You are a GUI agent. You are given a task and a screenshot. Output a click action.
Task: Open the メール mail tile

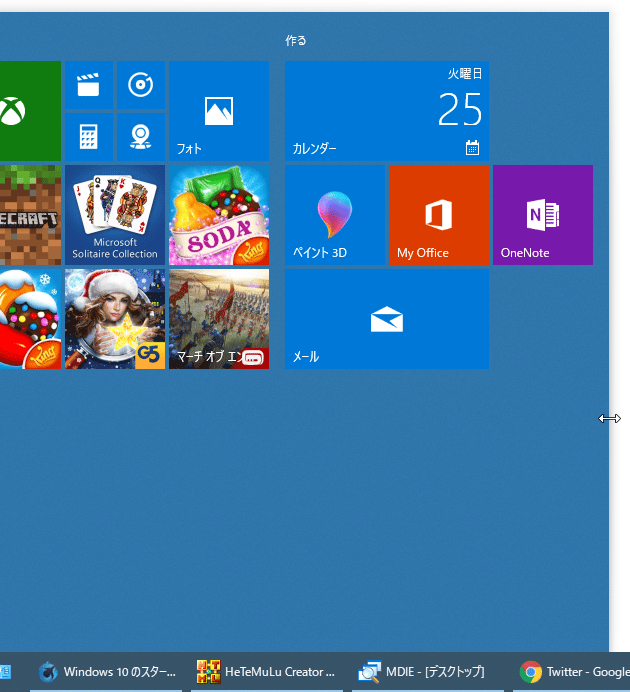click(386, 319)
